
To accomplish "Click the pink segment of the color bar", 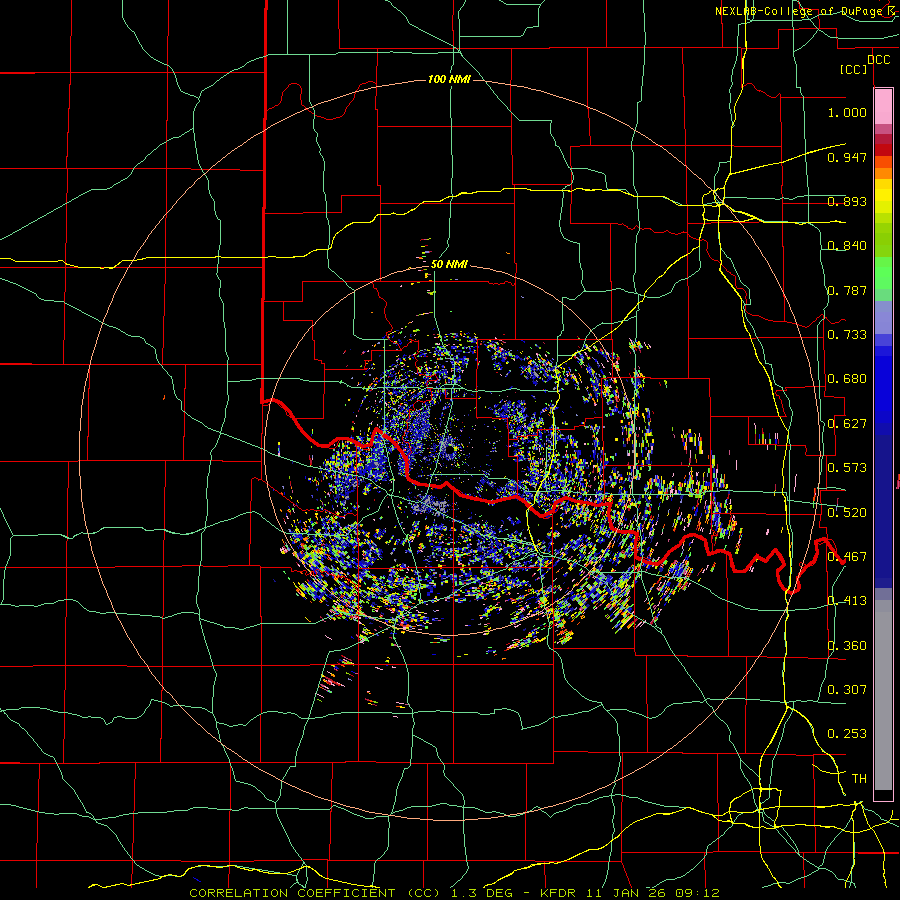I will 883,107.
